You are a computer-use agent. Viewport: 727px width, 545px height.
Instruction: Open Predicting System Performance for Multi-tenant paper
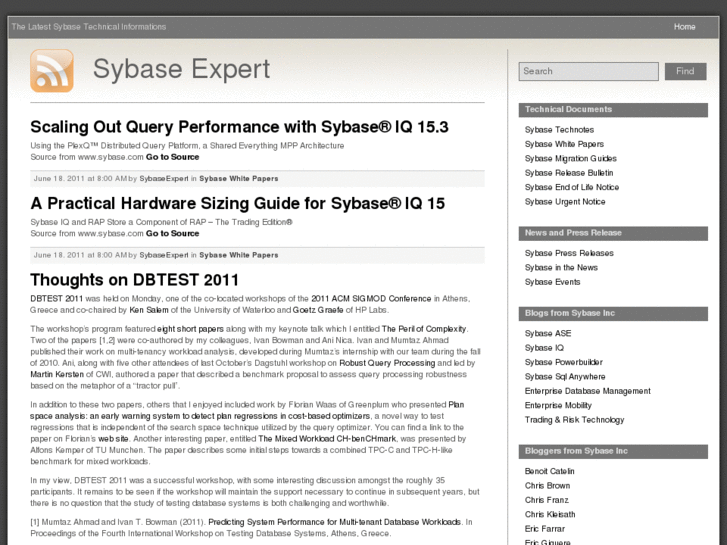[x=334, y=522]
